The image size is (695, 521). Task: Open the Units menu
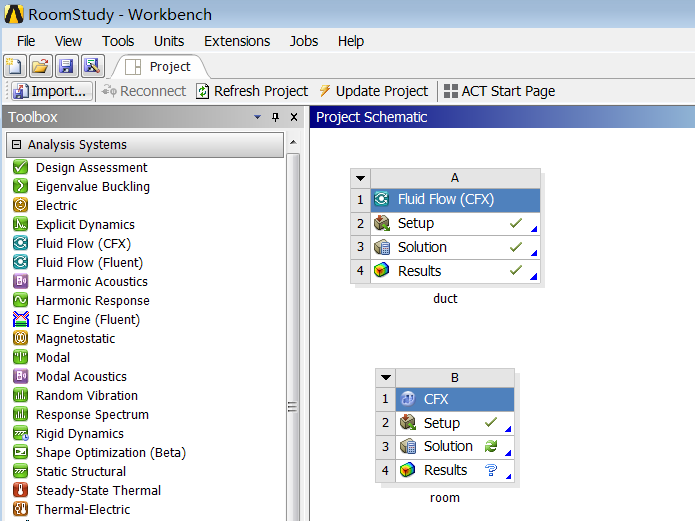tap(169, 41)
